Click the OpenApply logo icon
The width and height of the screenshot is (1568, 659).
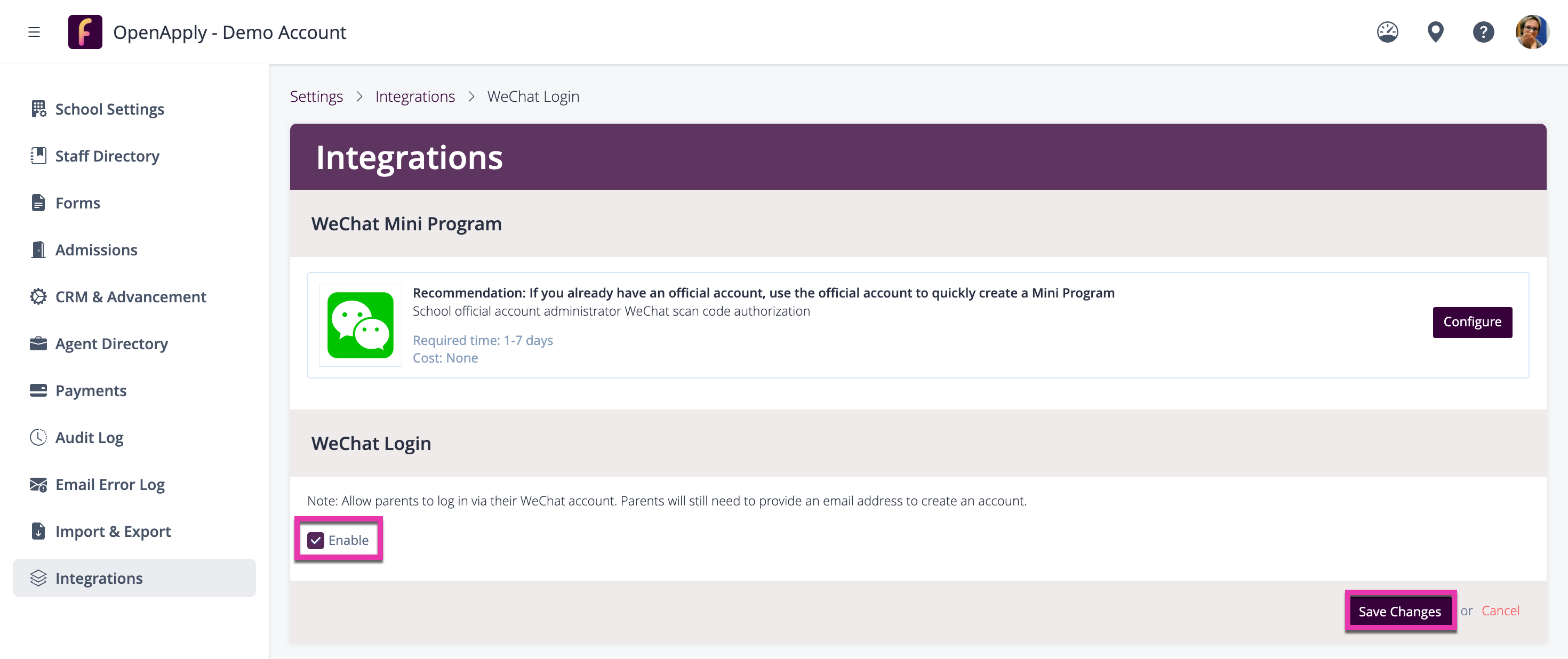click(x=85, y=32)
